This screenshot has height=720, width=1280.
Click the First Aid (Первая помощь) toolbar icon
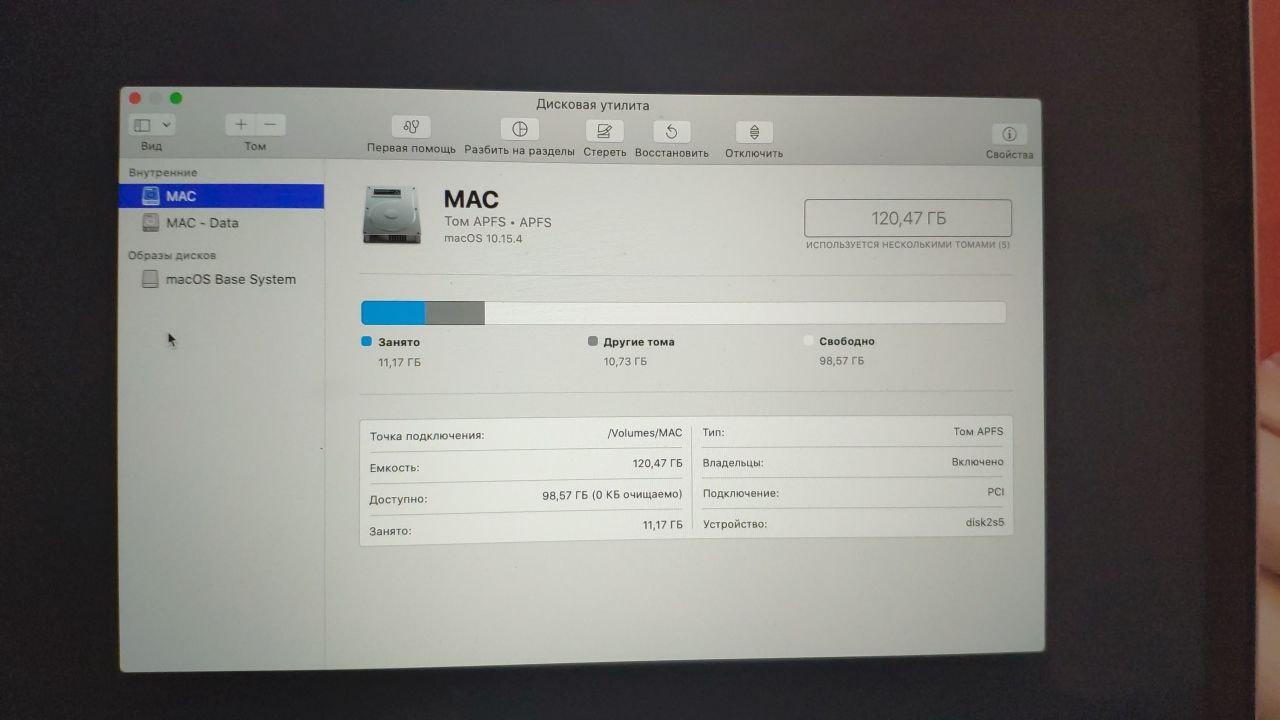(x=411, y=127)
